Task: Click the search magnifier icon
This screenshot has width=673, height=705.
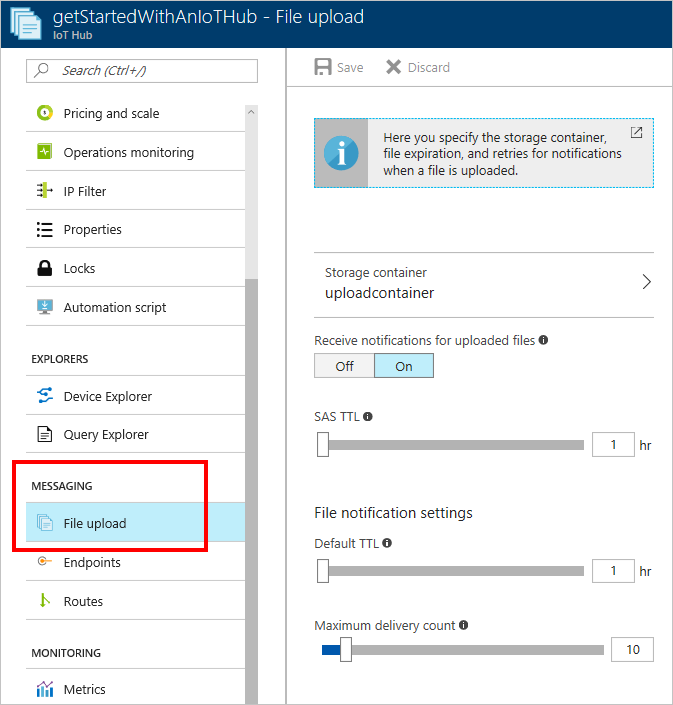Action: pyautogui.click(x=41, y=71)
